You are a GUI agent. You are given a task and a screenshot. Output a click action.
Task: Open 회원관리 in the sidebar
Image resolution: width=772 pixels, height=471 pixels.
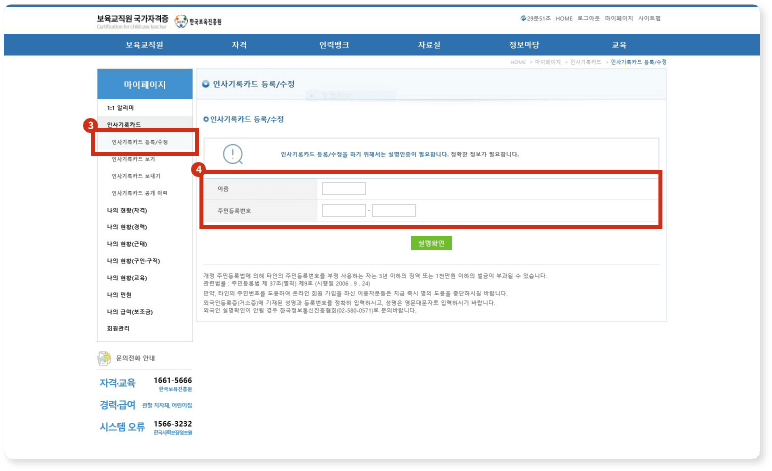point(118,328)
